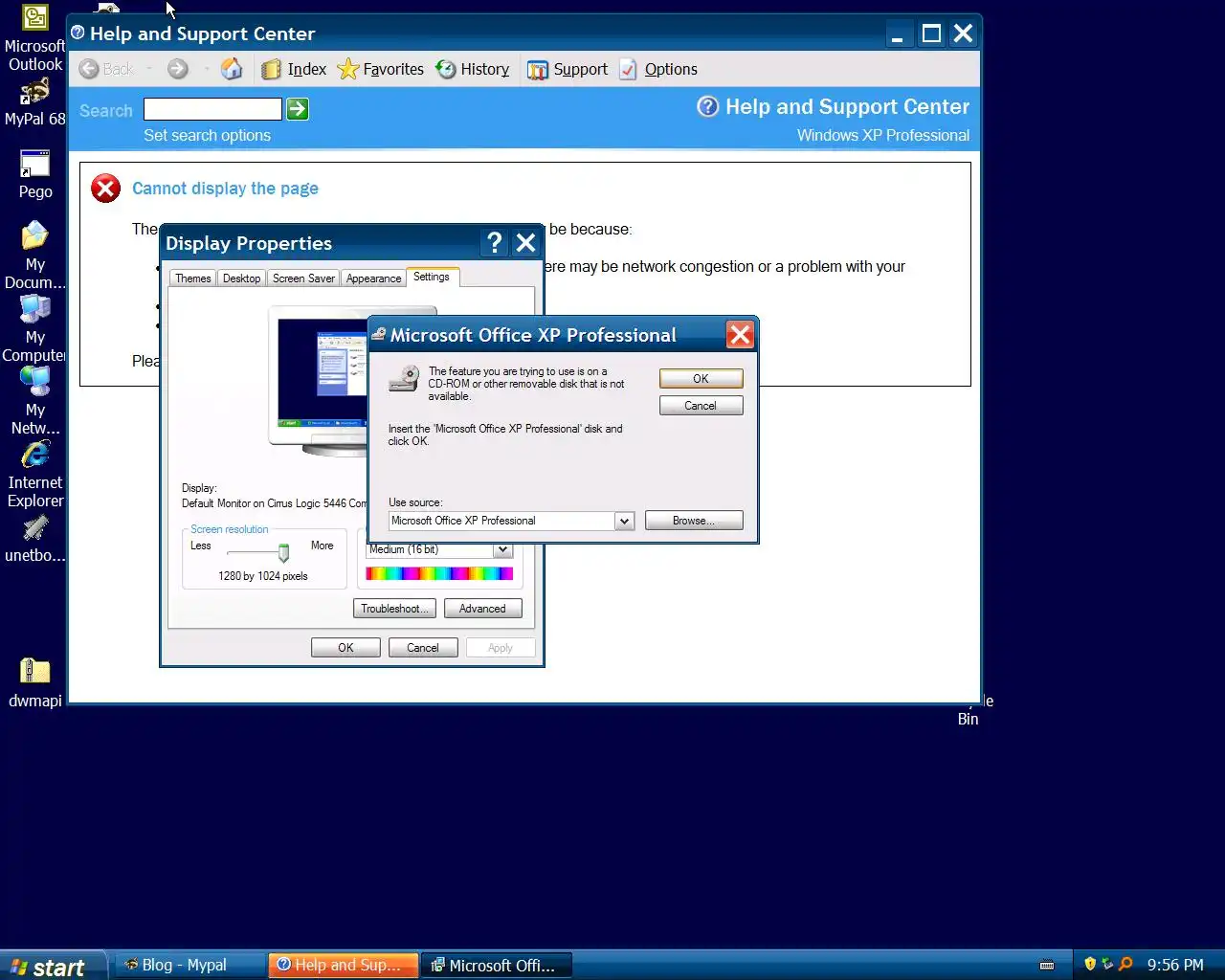Switch to the Appearance tab
The image size is (1225, 980).
[373, 278]
